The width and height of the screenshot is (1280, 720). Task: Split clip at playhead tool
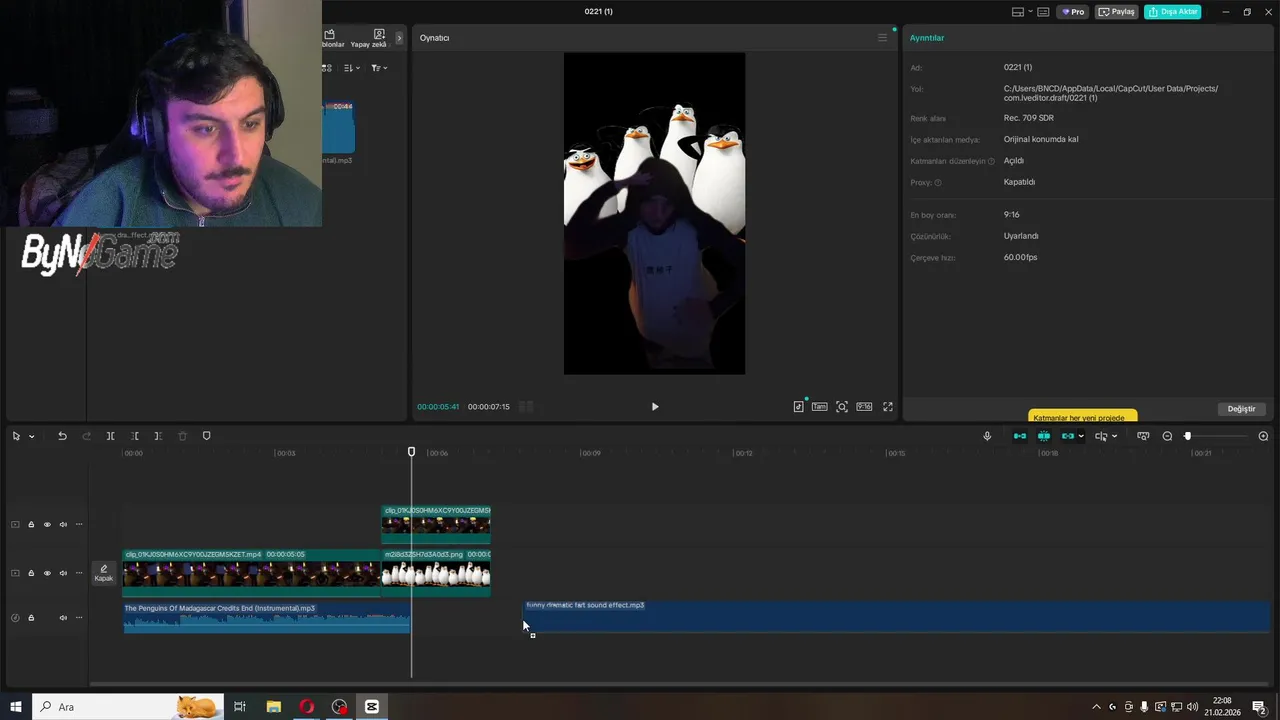[x=110, y=436]
